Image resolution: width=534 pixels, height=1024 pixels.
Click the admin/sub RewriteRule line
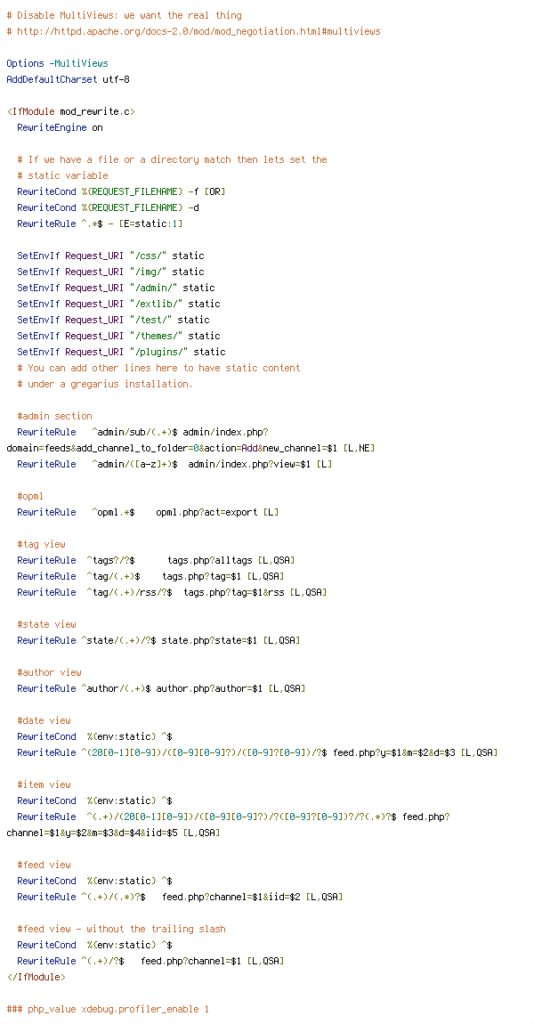click(x=191, y=440)
